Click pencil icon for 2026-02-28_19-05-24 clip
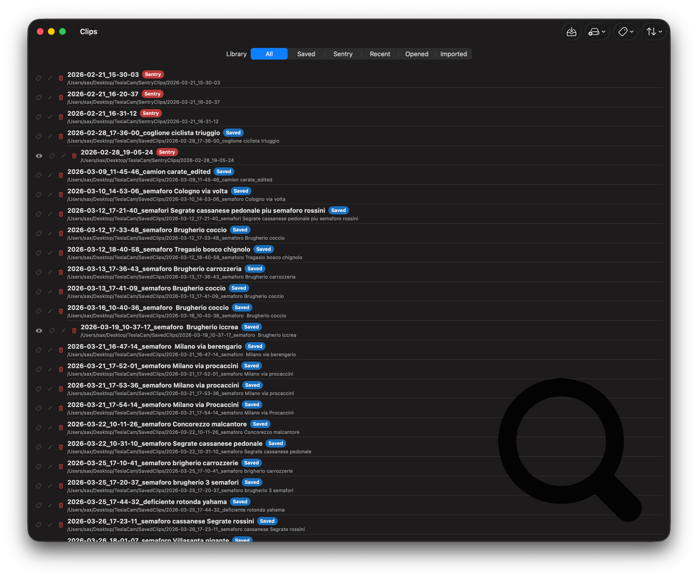Image resolution: width=698 pixels, height=578 pixels. coord(63,156)
